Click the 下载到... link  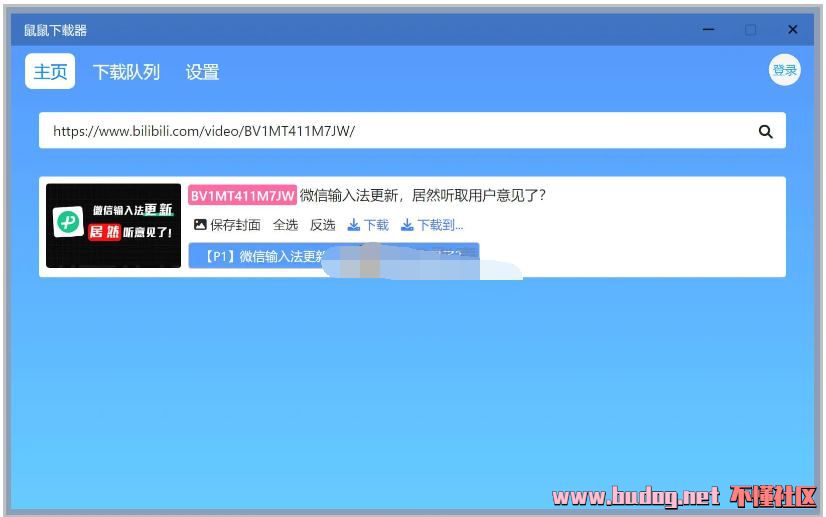tap(432, 225)
